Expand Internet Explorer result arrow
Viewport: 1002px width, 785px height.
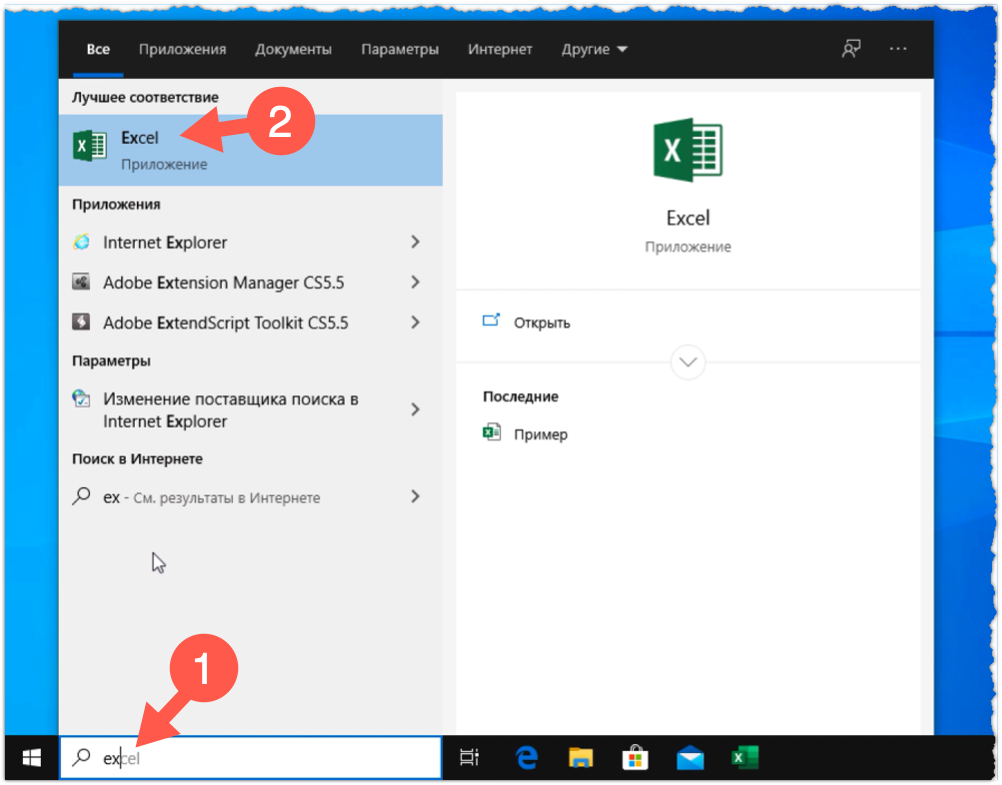(415, 242)
